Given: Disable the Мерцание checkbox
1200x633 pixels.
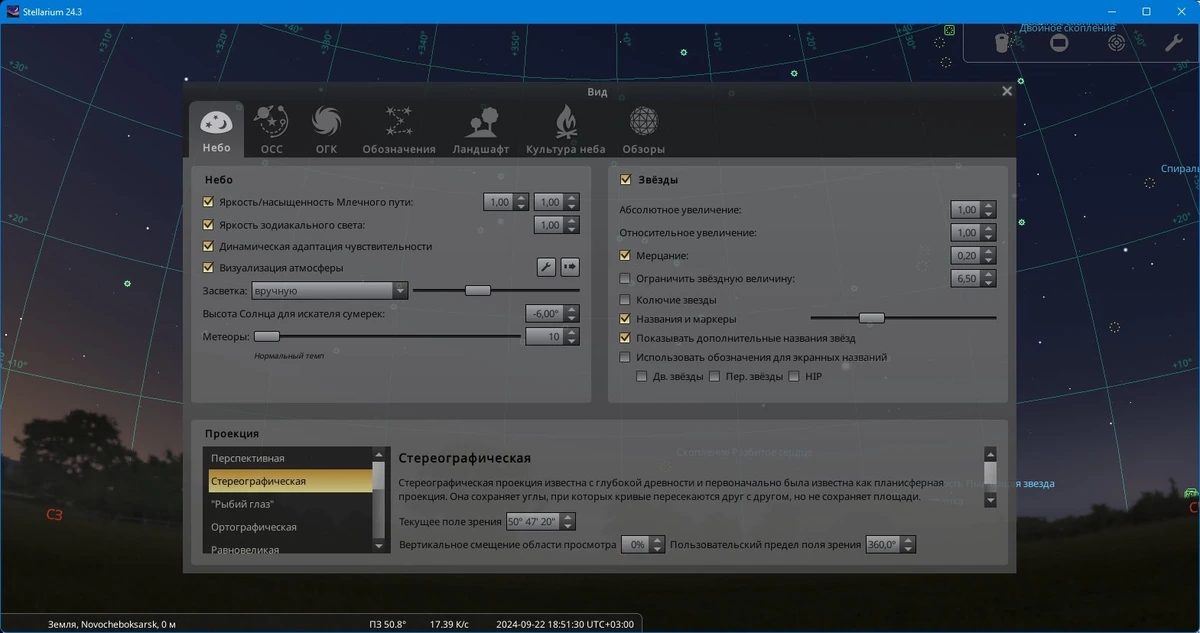Looking at the screenshot, I should tap(626, 255).
